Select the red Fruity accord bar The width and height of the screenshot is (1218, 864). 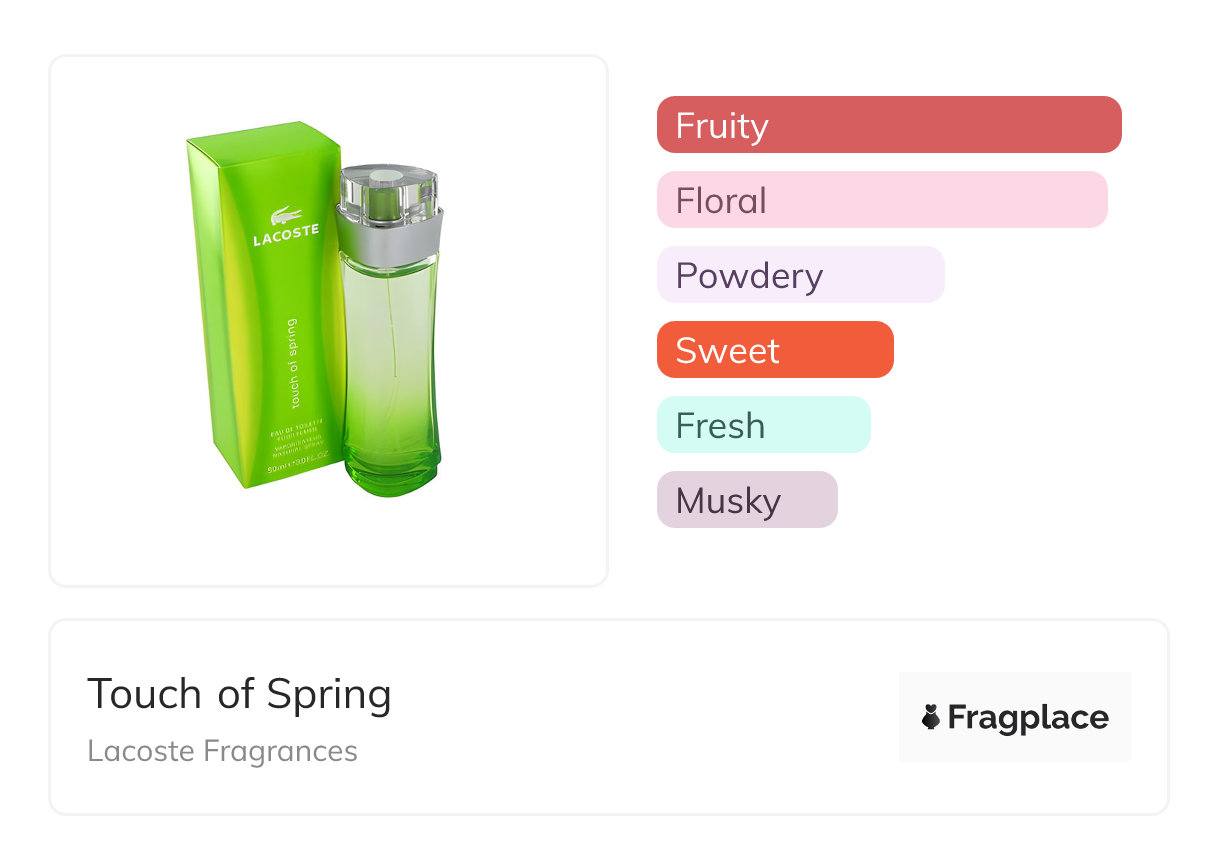pyautogui.click(x=888, y=125)
